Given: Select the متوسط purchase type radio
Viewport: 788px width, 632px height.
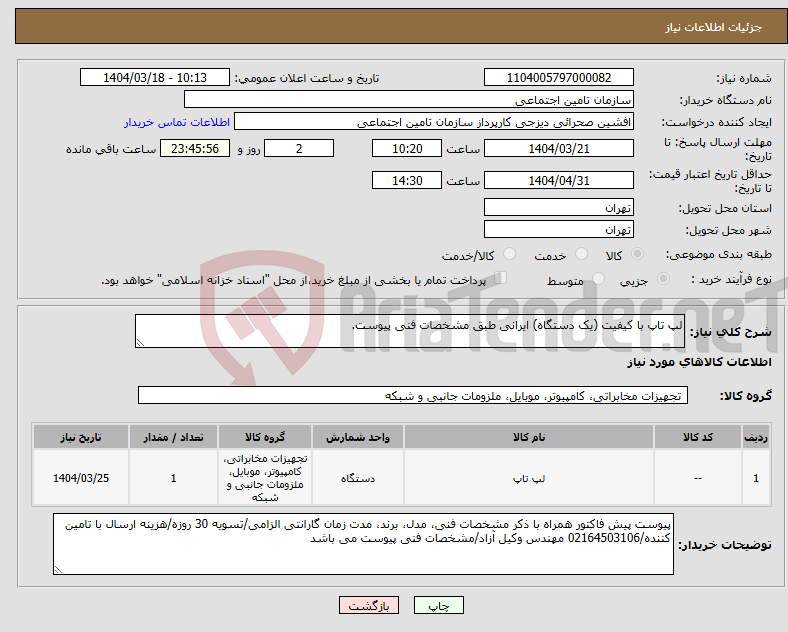Looking at the screenshot, I should [x=599, y=278].
